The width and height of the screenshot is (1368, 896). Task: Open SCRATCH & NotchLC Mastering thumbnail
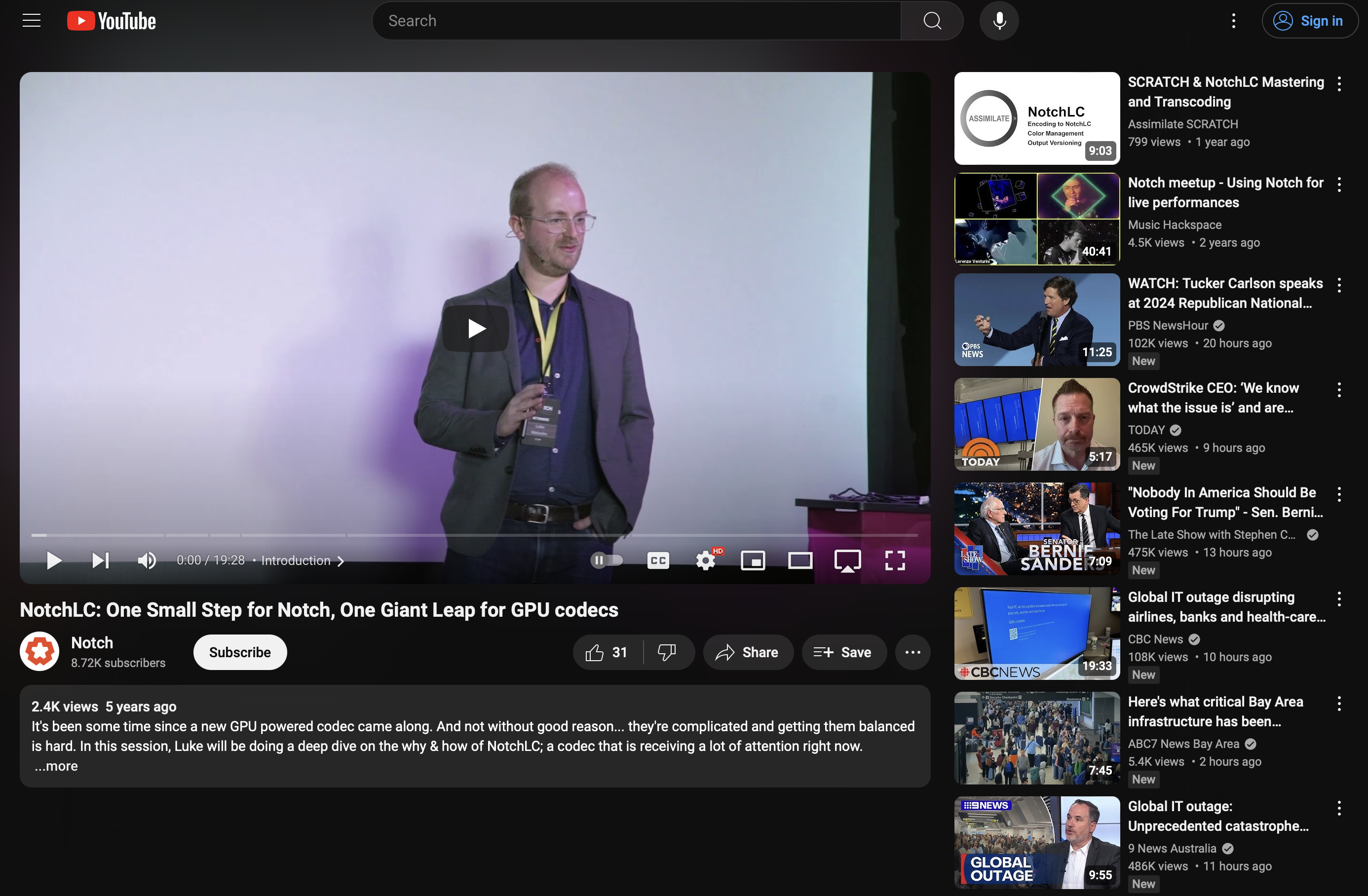(x=1037, y=118)
